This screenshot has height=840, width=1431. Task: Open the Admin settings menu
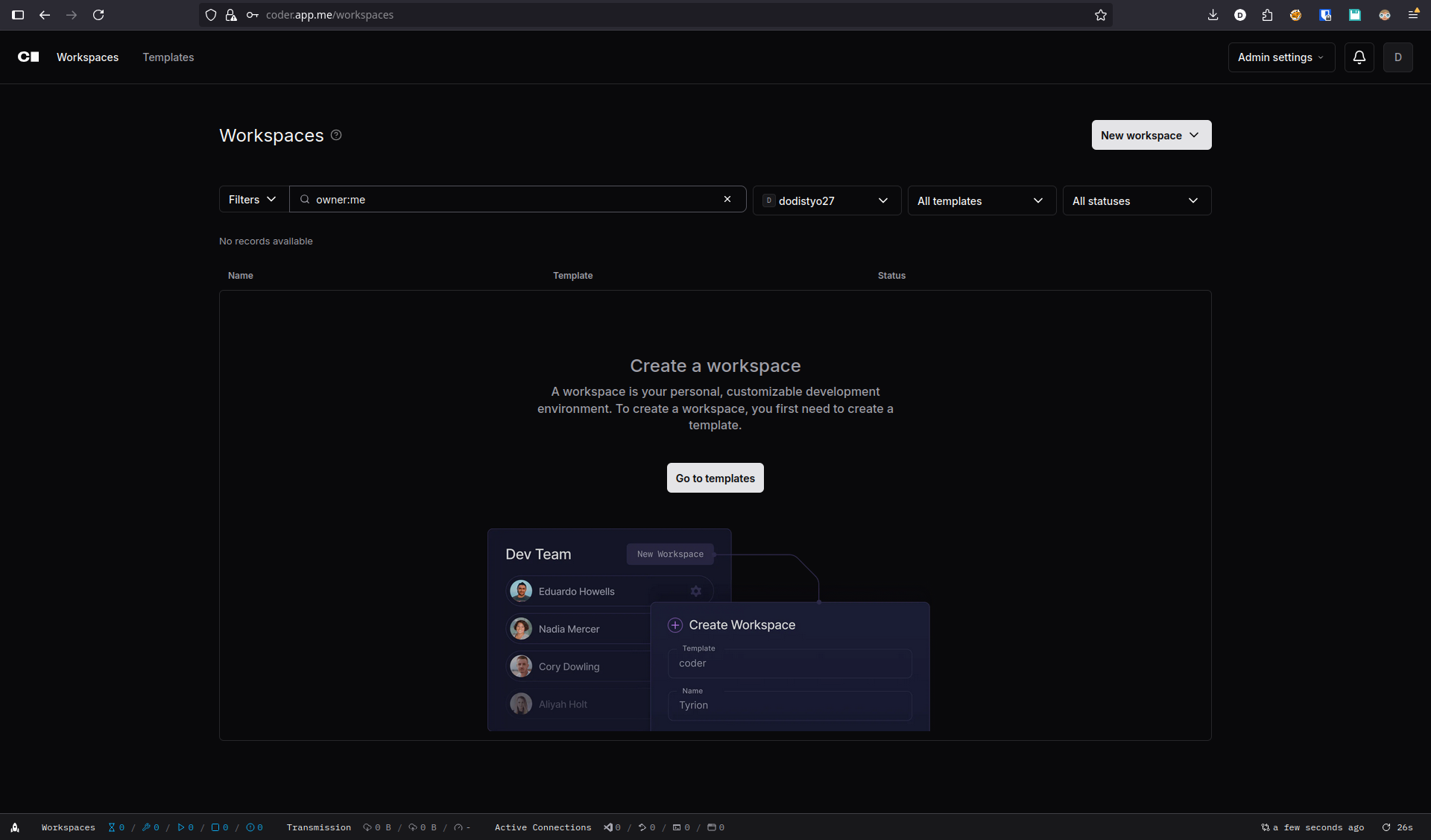1280,57
